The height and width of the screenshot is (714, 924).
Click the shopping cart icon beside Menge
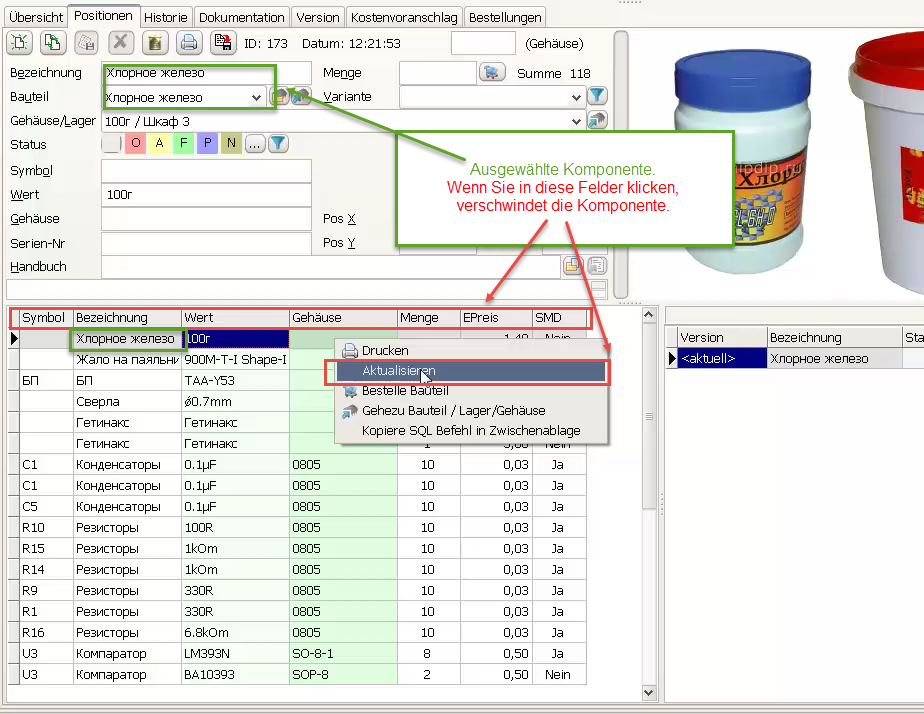coord(491,73)
